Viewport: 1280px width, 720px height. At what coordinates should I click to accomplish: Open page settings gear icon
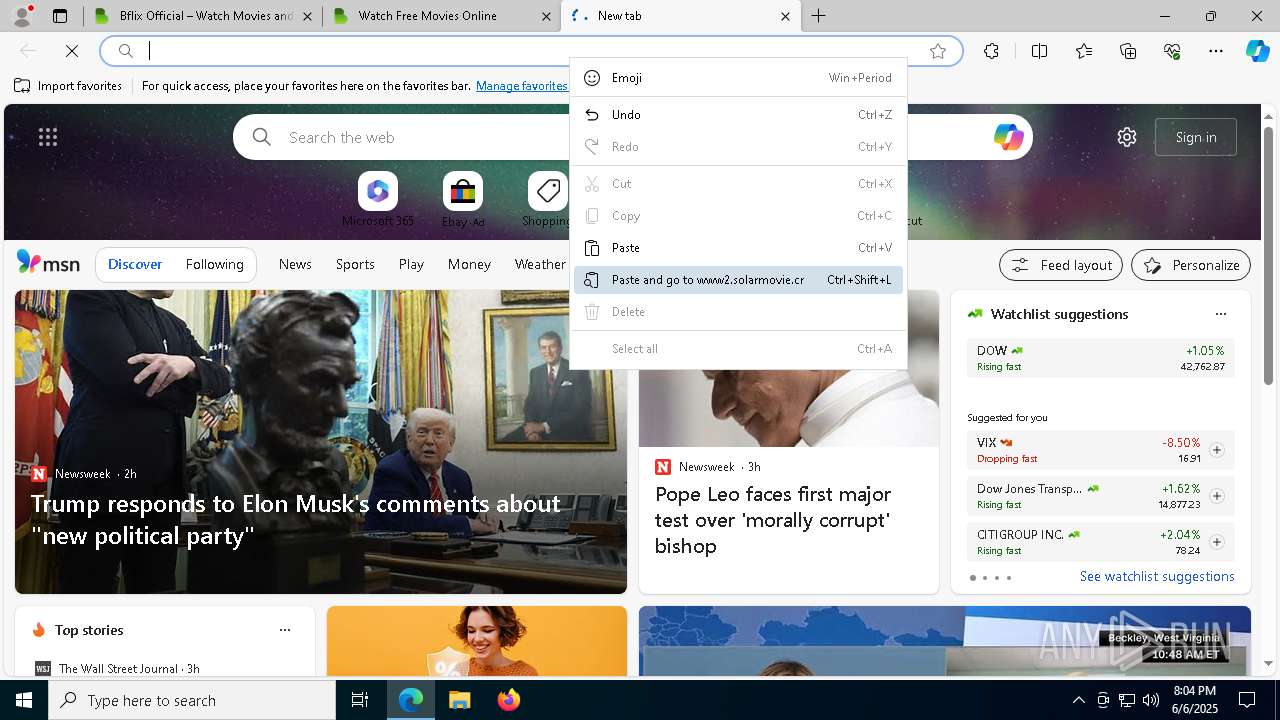(x=1127, y=137)
